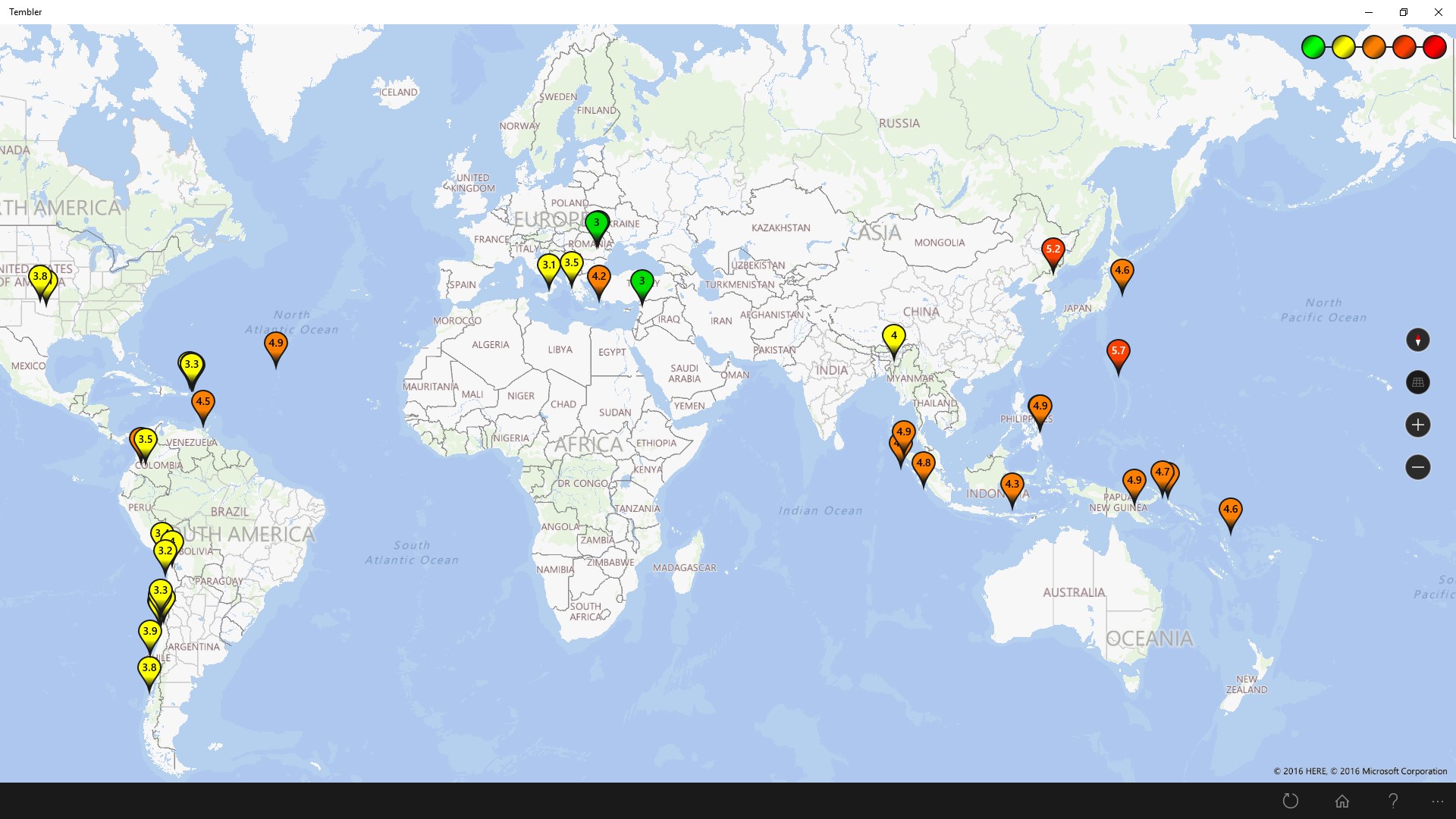1456x819 pixels.
Task: Open help with the question mark icon
Action: click(1394, 801)
